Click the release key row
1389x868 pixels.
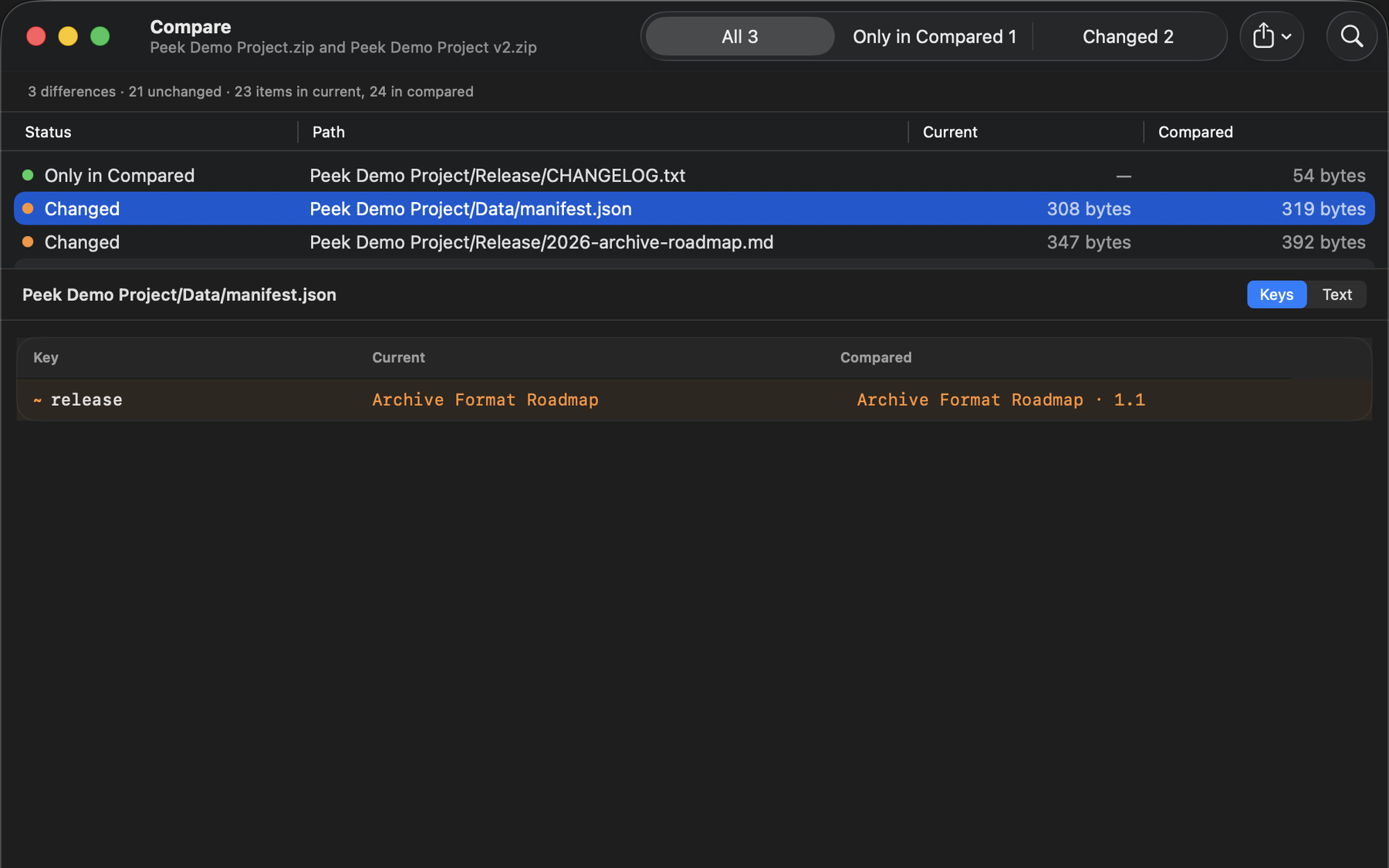click(694, 400)
